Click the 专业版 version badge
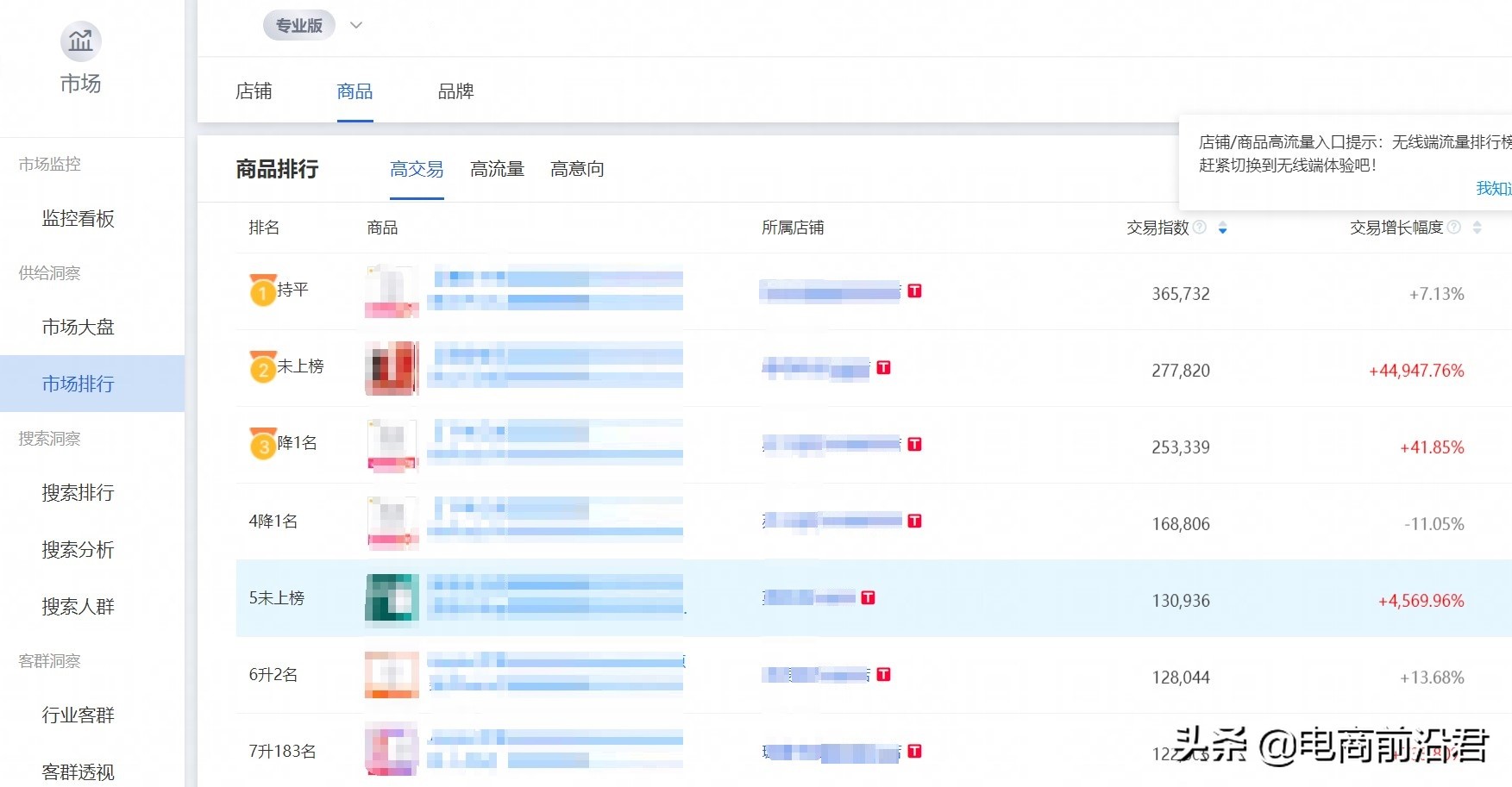 [x=298, y=26]
